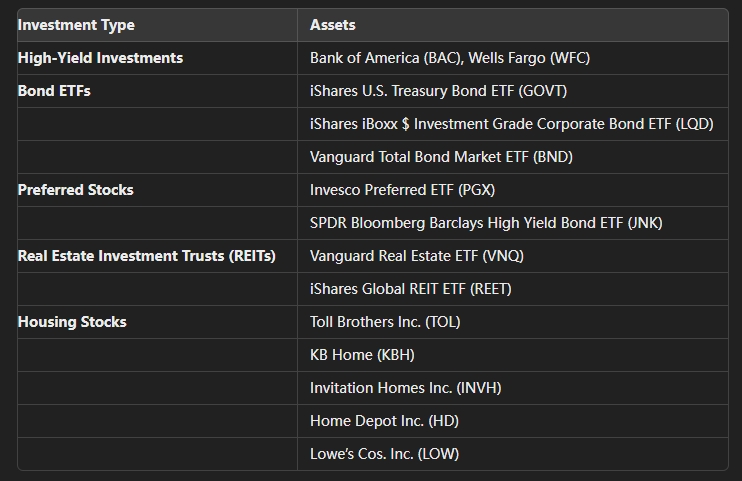The width and height of the screenshot is (742, 481).
Task: Click Invesco Preferred ETF (PGX) cell
Action: [402, 190]
